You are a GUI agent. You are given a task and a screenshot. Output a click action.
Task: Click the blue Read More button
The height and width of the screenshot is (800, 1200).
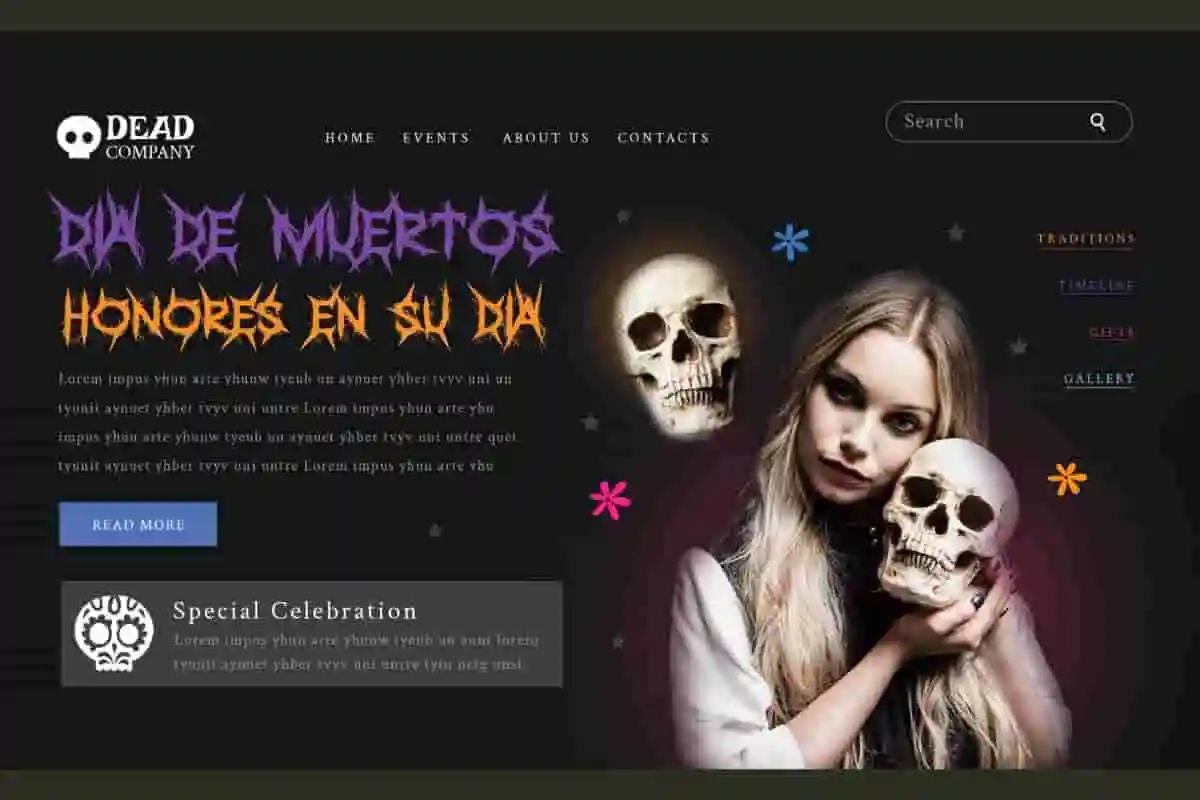138,524
